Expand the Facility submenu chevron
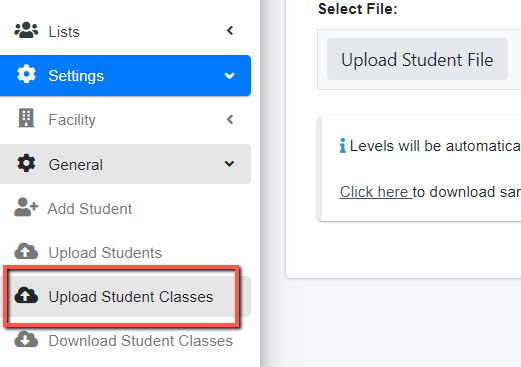The height and width of the screenshot is (367, 521). [x=230, y=119]
